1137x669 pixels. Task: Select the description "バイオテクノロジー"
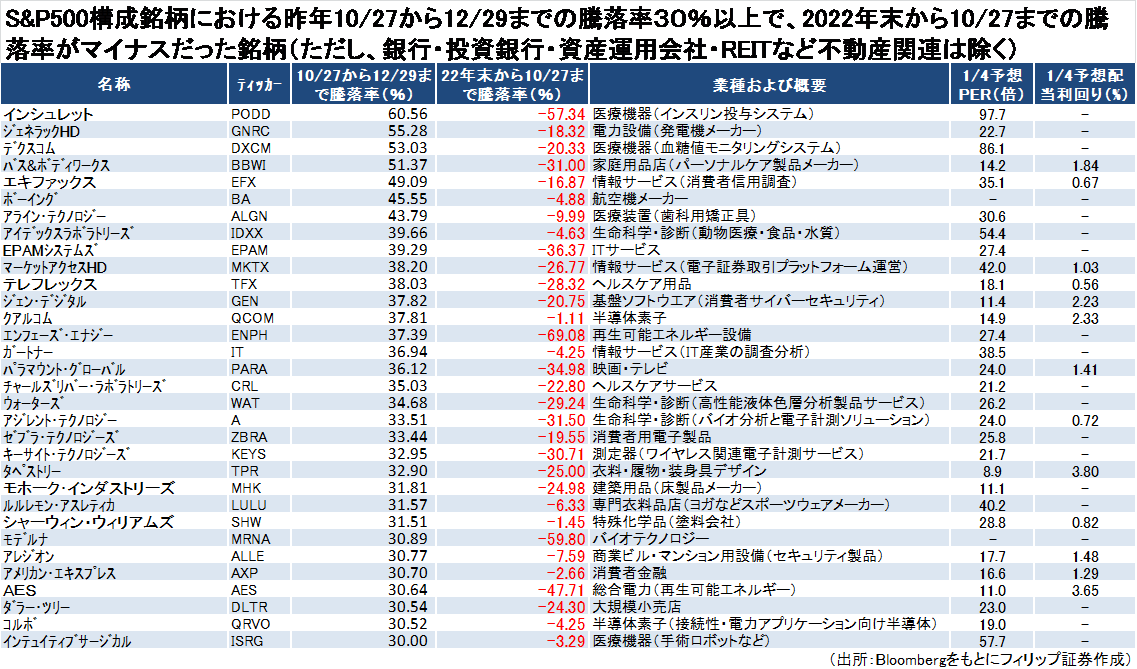point(650,539)
